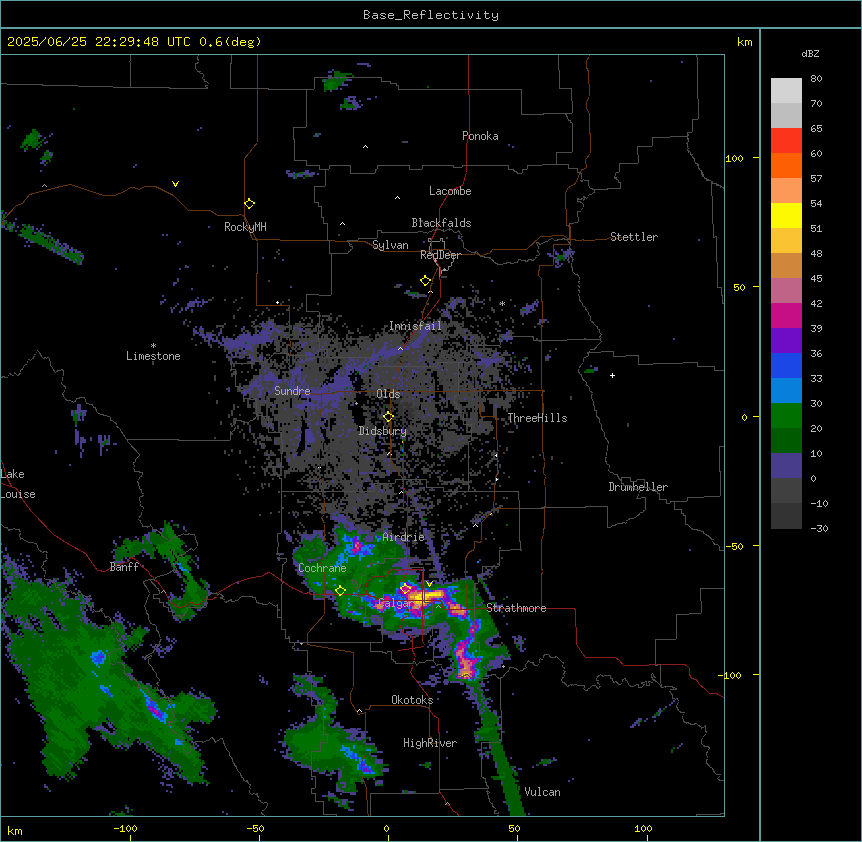Pick the orange 60 dBZ legend swatch
862x842 pixels.
pyautogui.click(x=786, y=165)
